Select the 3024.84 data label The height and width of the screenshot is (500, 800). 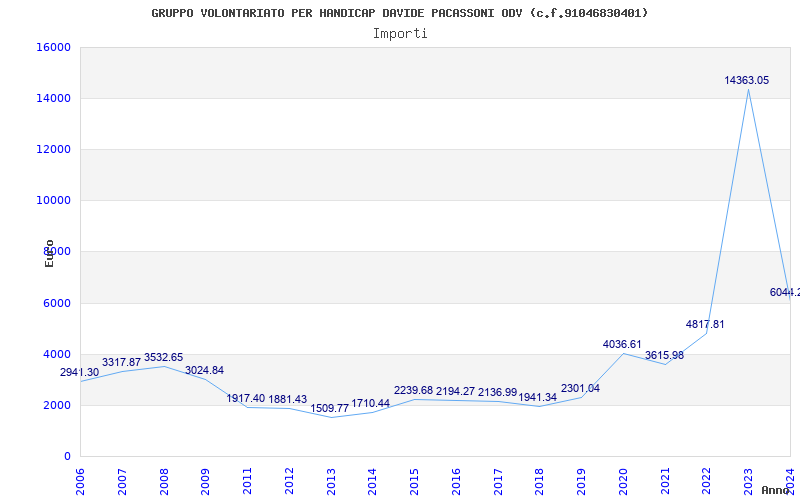(204, 370)
